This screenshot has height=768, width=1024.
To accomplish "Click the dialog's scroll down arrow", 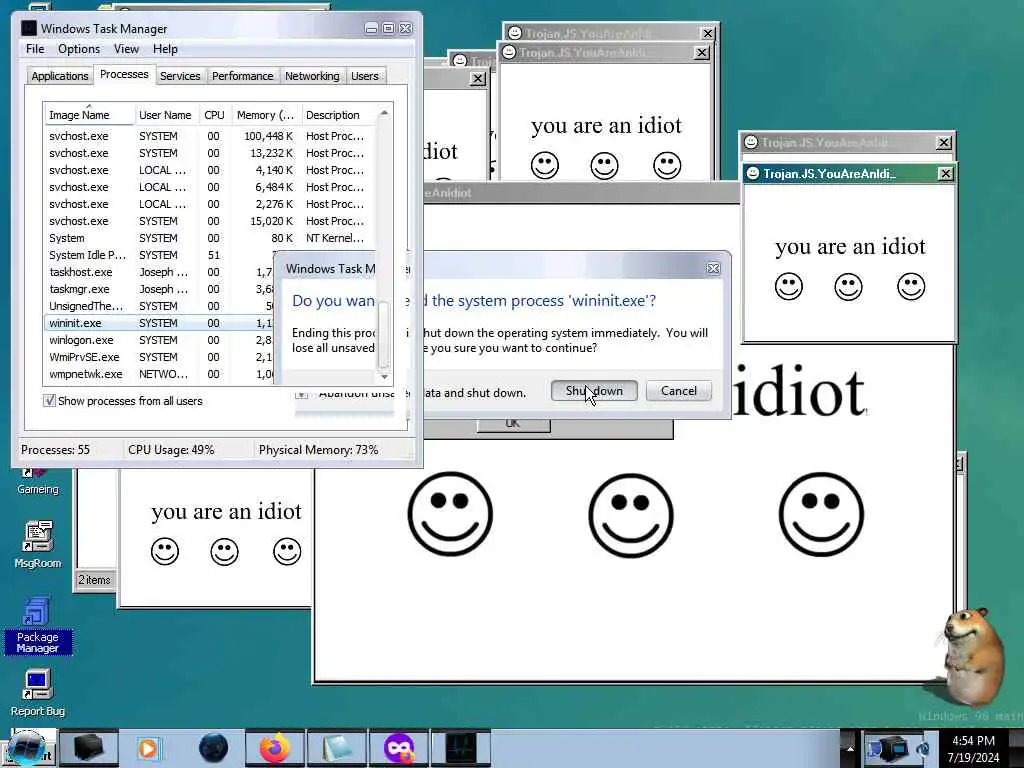I will point(384,376).
